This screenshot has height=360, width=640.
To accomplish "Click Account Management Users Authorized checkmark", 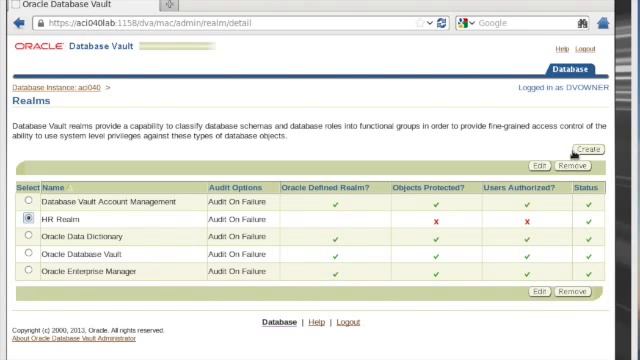I will [x=527, y=204].
